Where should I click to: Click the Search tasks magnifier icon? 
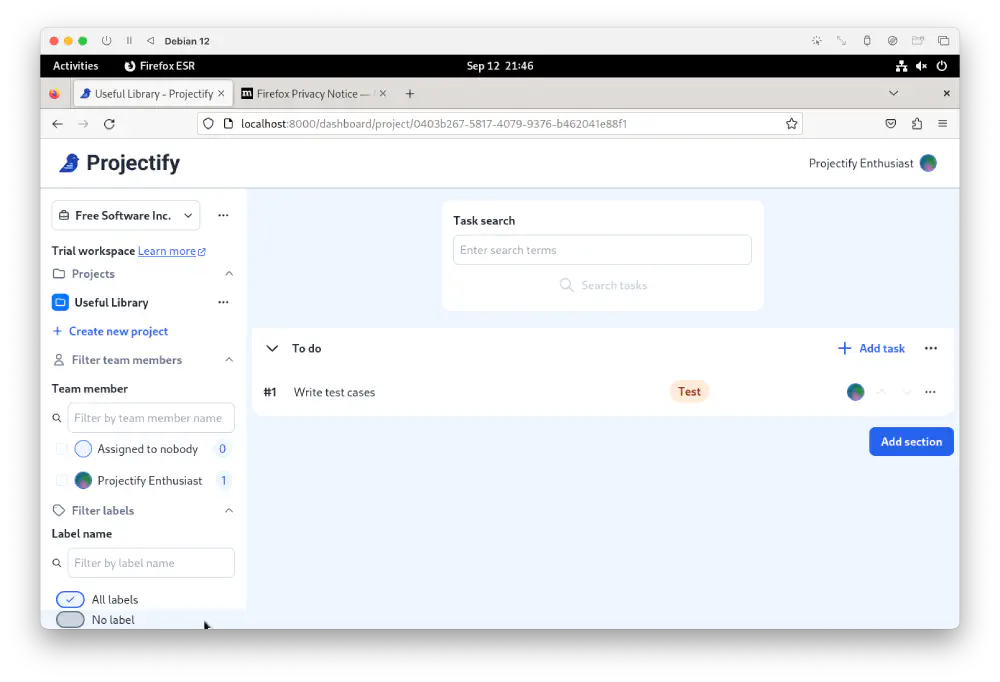point(566,285)
